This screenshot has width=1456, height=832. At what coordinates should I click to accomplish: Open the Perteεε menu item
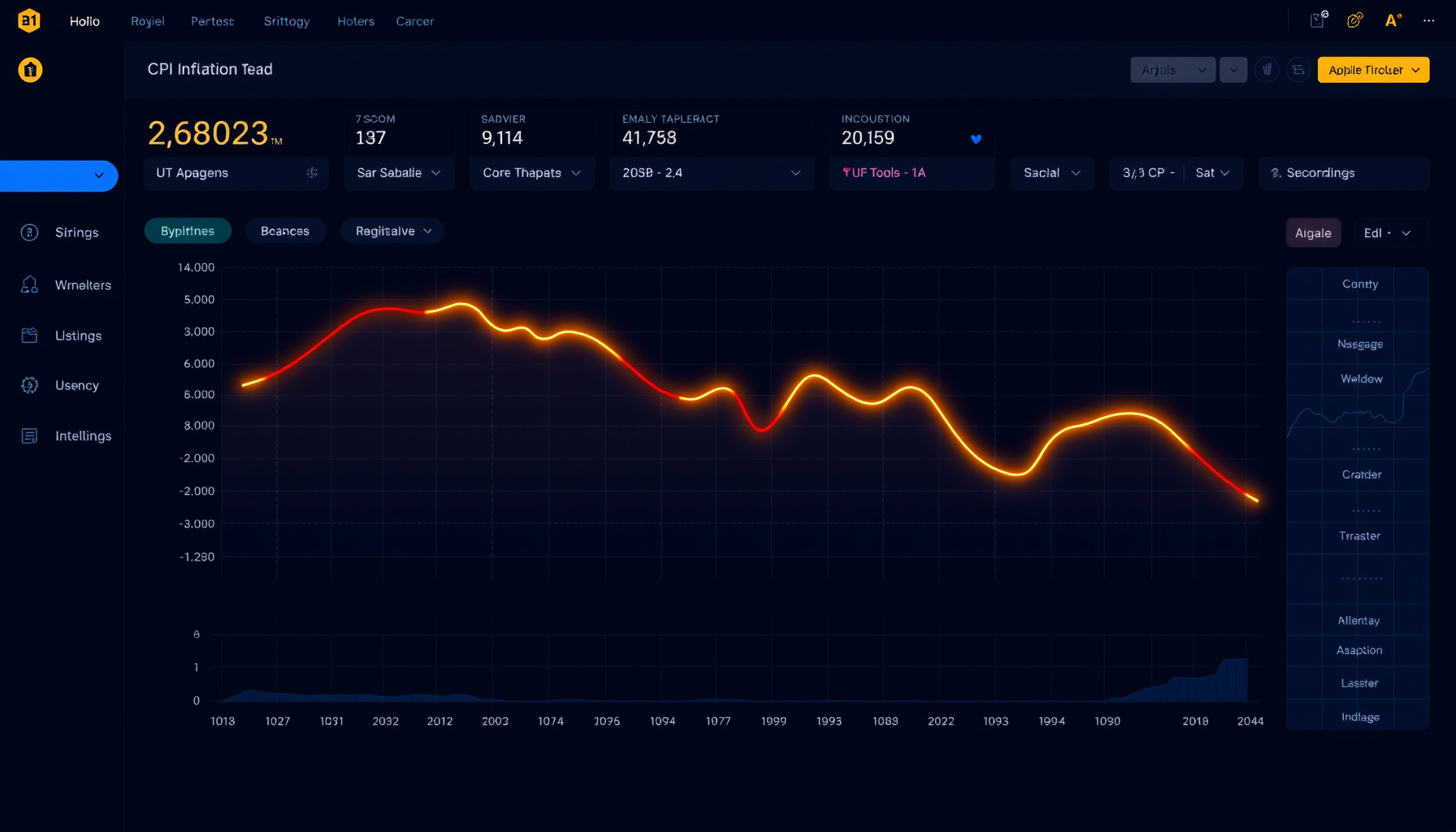click(212, 21)
